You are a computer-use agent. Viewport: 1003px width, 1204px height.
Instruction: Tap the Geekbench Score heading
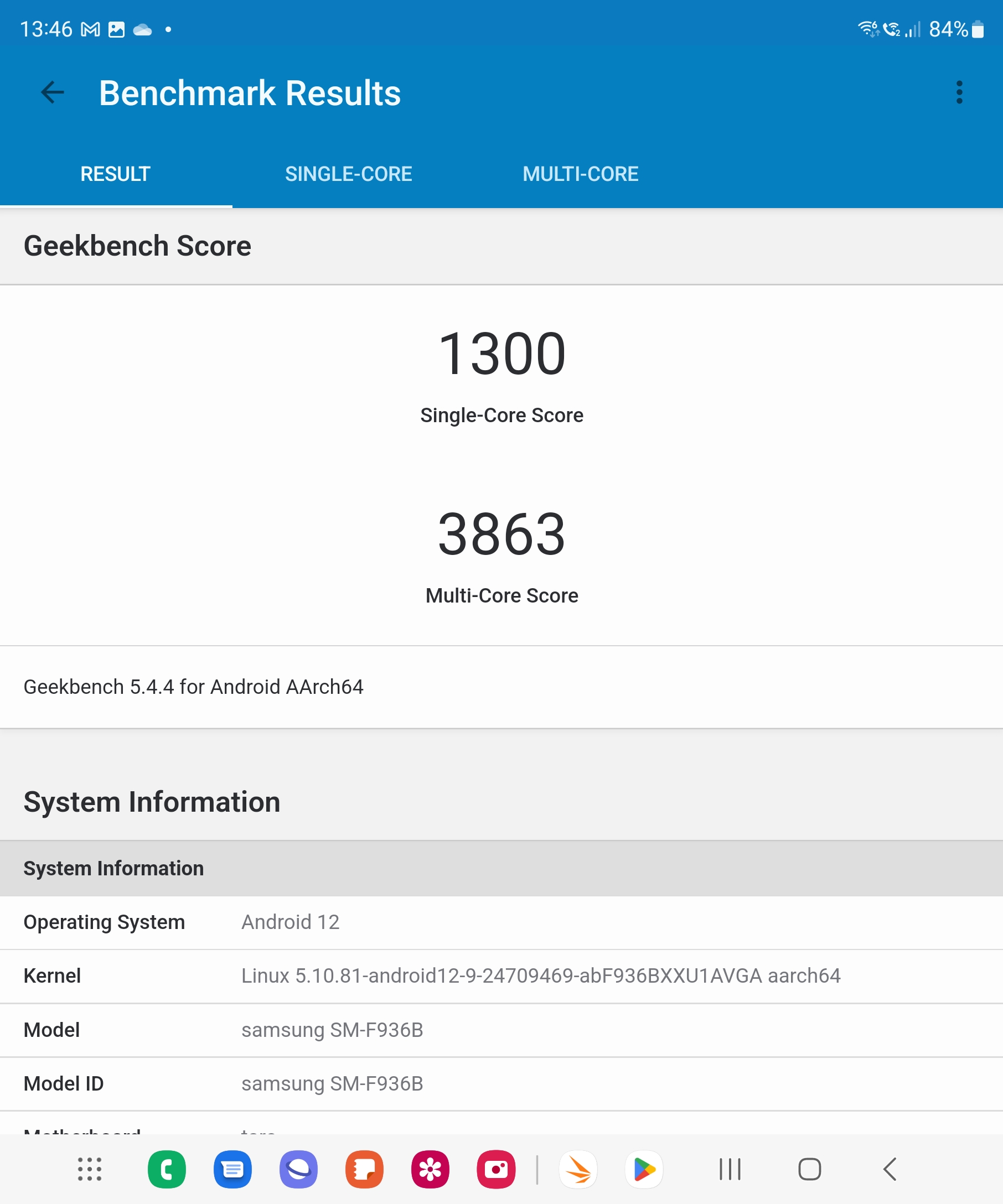coord(137,246)
